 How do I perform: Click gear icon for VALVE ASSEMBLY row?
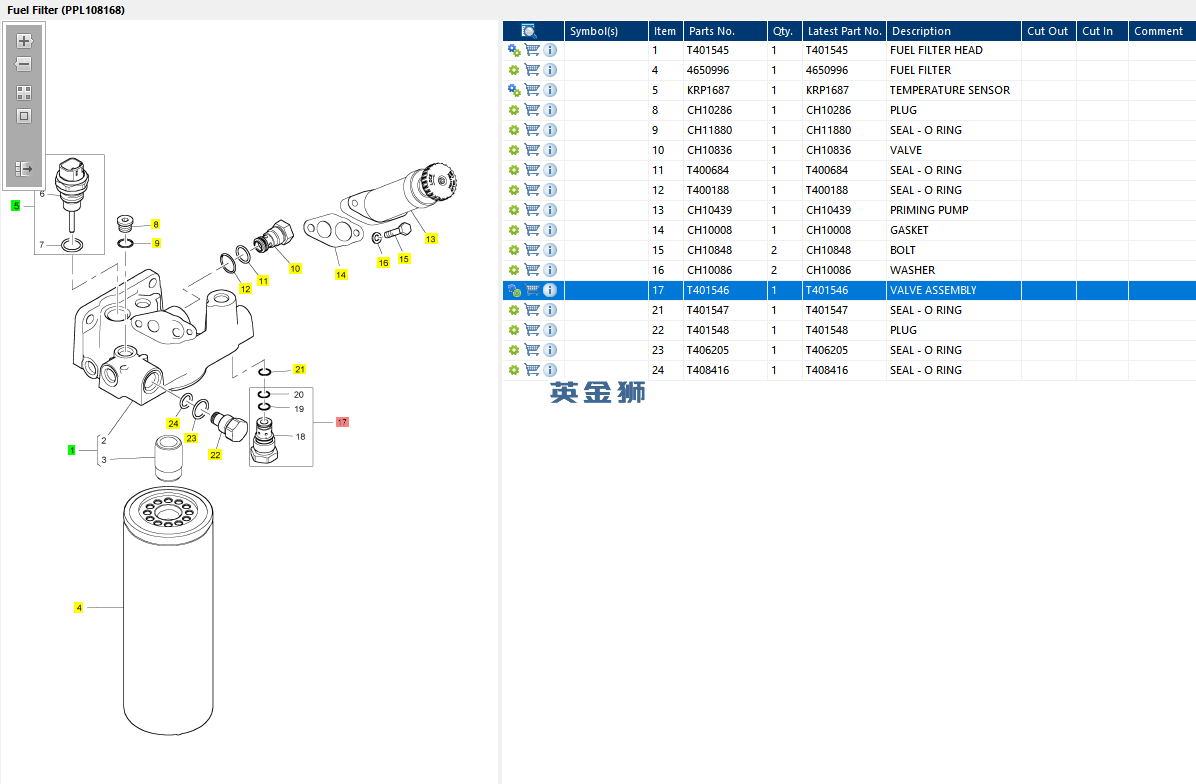tap(514, 291)
